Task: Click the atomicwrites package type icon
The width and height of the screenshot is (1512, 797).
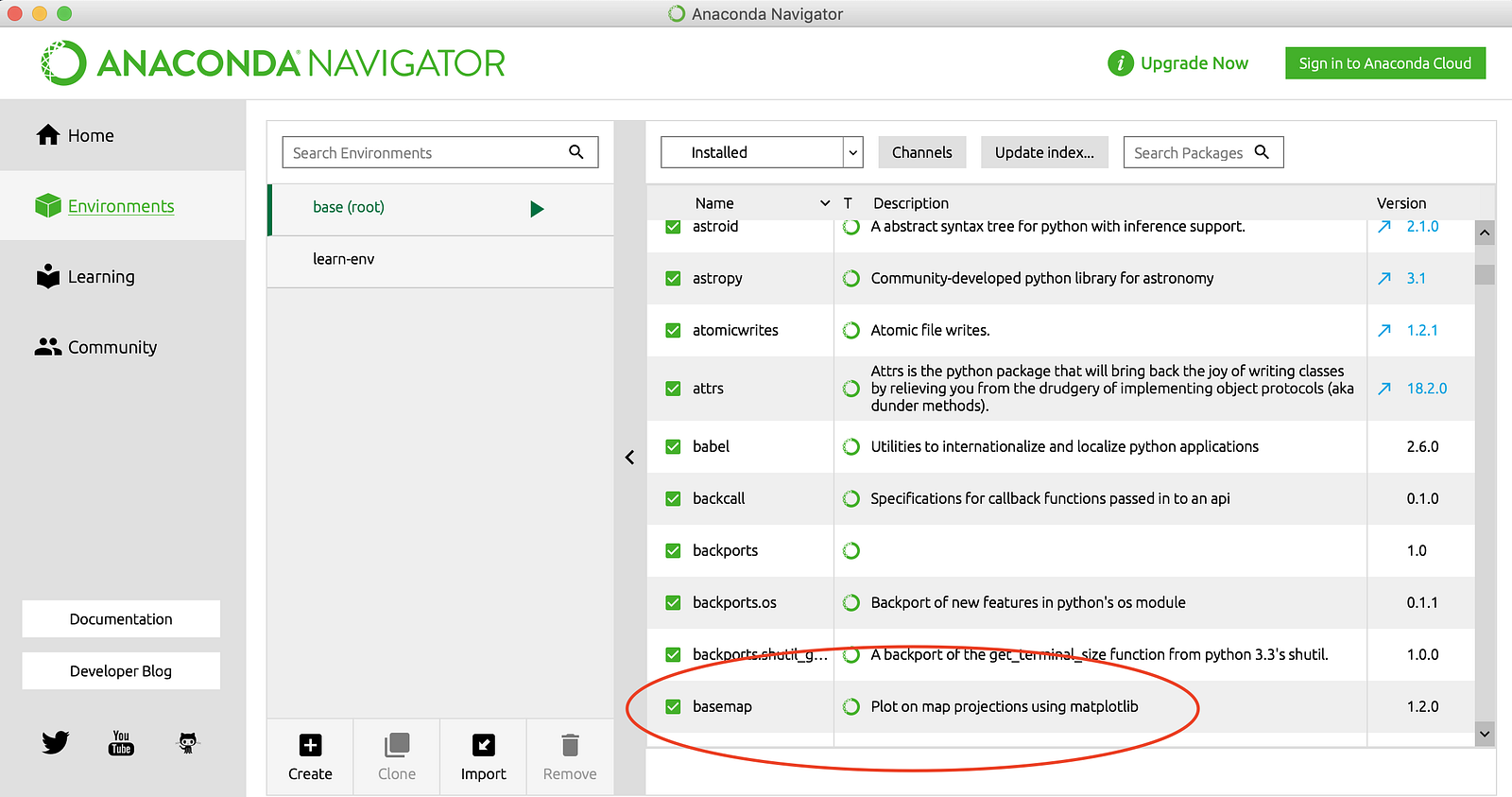Action: (x=851, y=330)
